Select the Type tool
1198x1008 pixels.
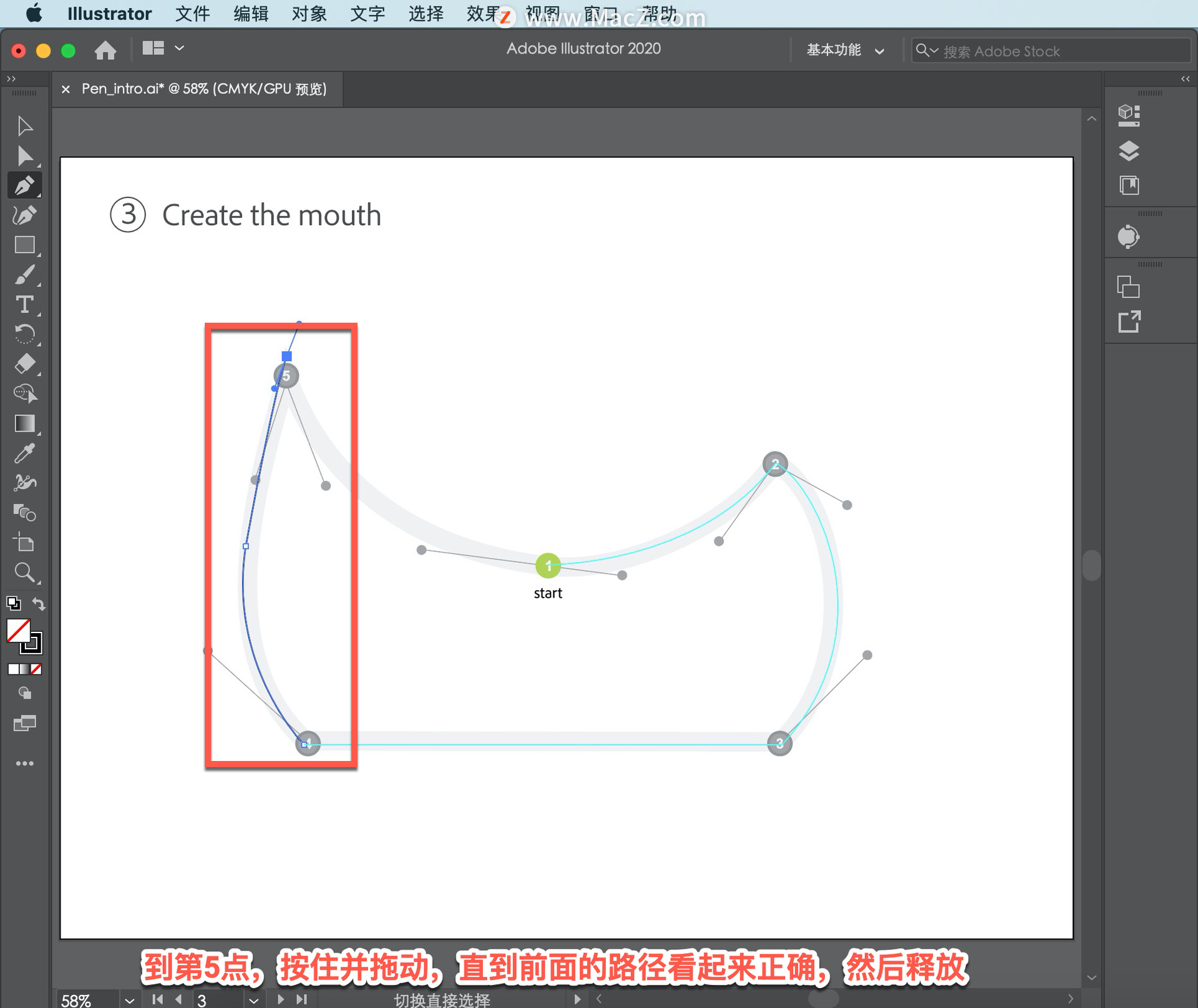(24, 304)
